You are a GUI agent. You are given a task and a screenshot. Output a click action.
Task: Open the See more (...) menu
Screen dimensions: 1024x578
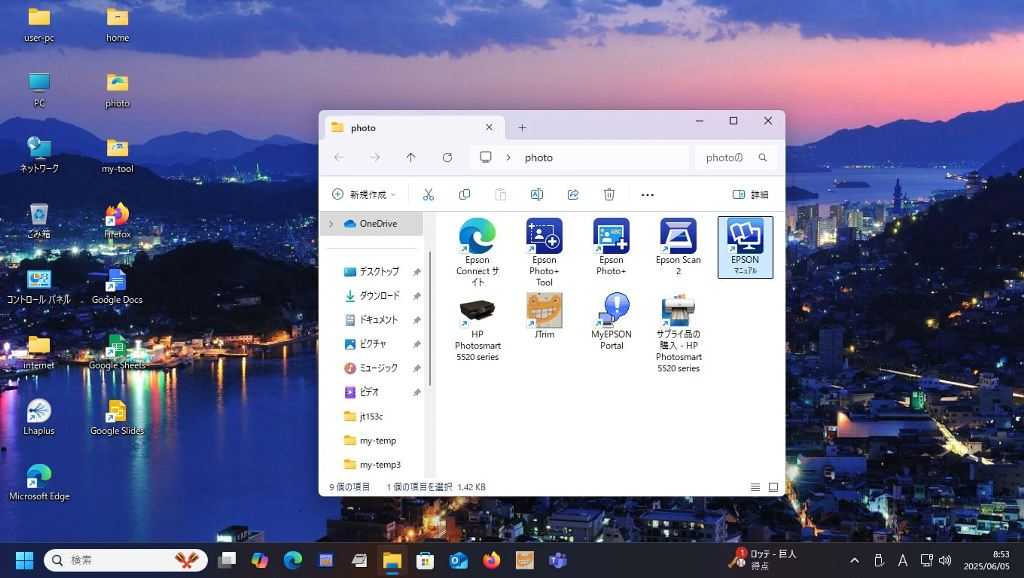click(647, 195)
